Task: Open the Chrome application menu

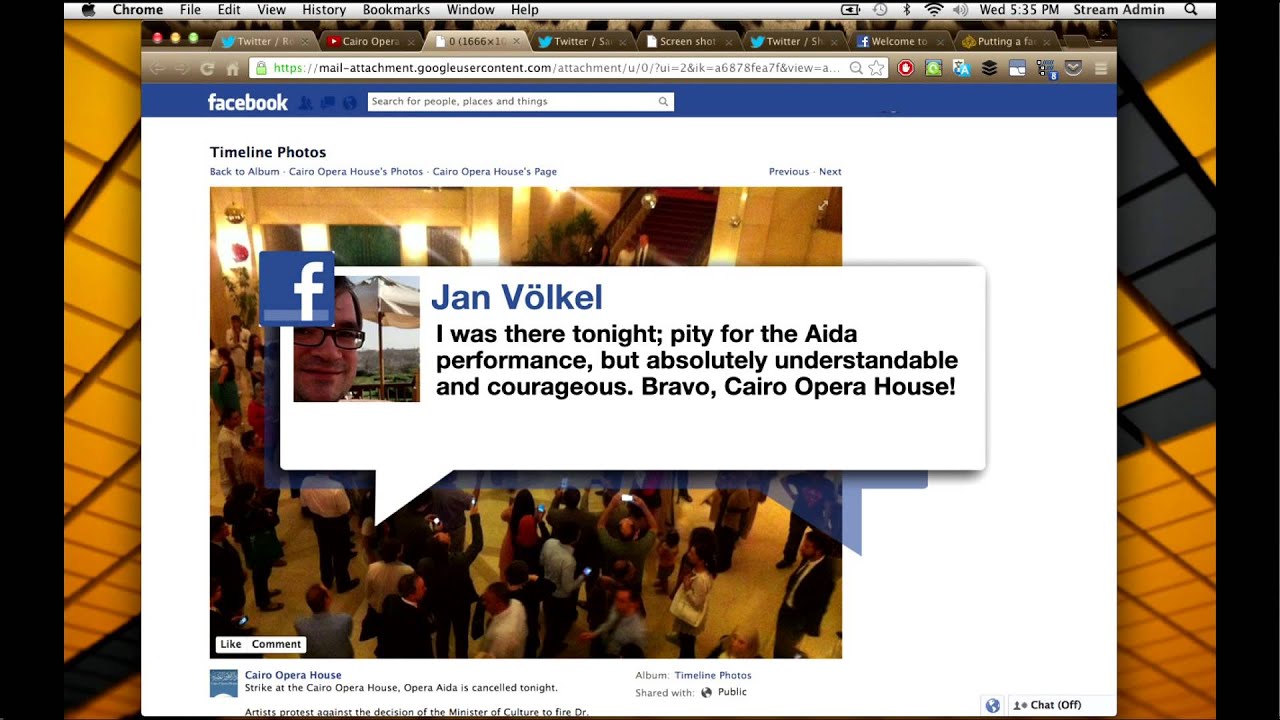Action: 138,10
